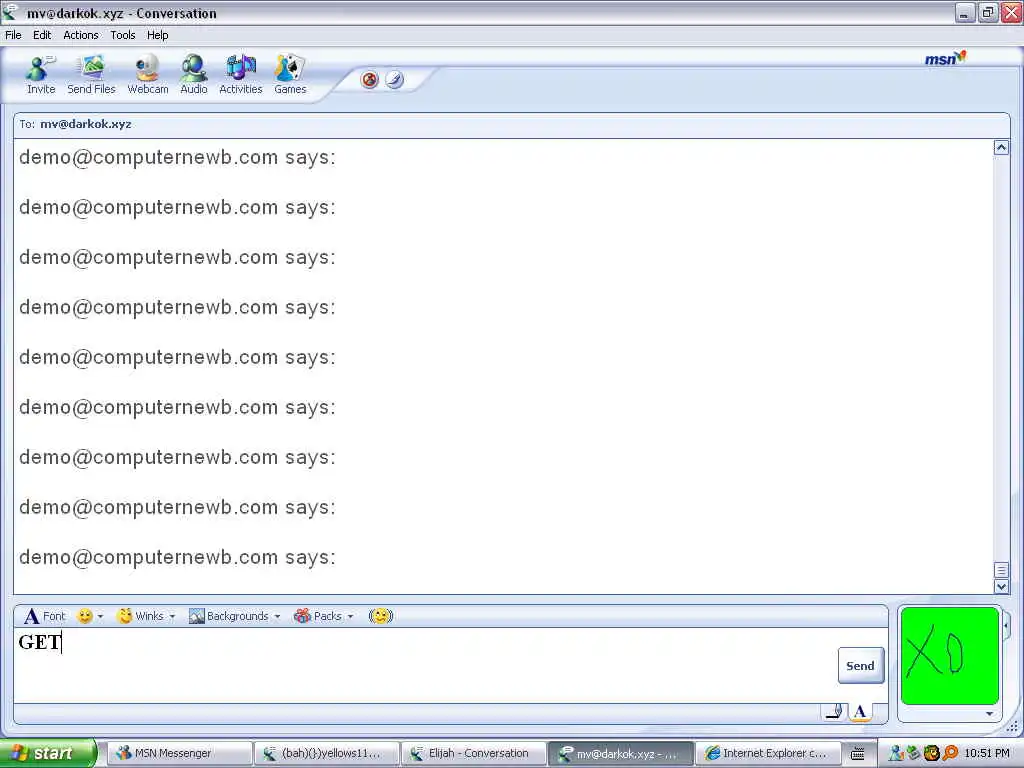Image resolution: width=1024 pixels, height=768 pixels.
Task: Click the Invite contact icon
Action: (x=40, y=74)
